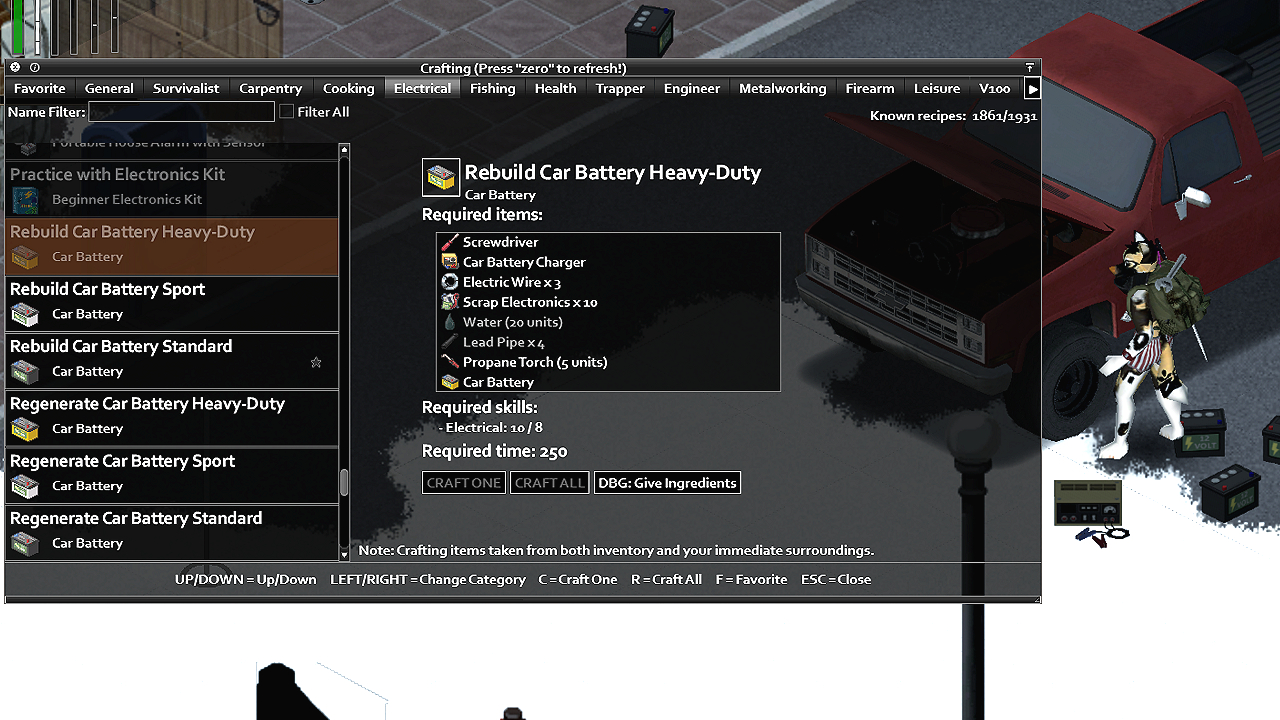The height and width of the screenshot is (720, 1280).
Task: Click the car battery on the sidewalk above the window
Action: (x=650, y=31)
